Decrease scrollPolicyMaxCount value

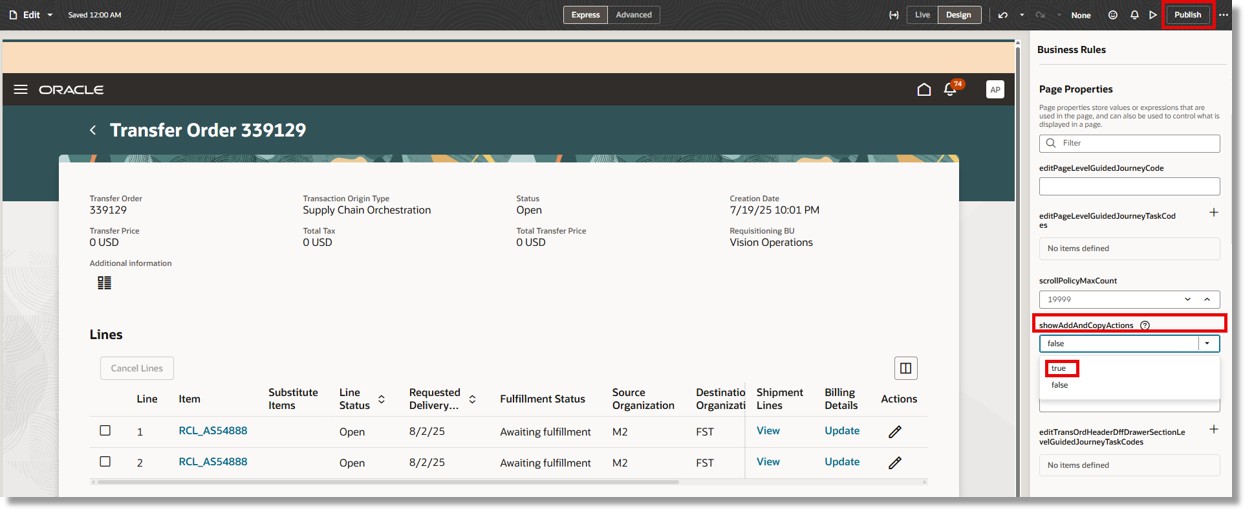(x=1188, y=299)
